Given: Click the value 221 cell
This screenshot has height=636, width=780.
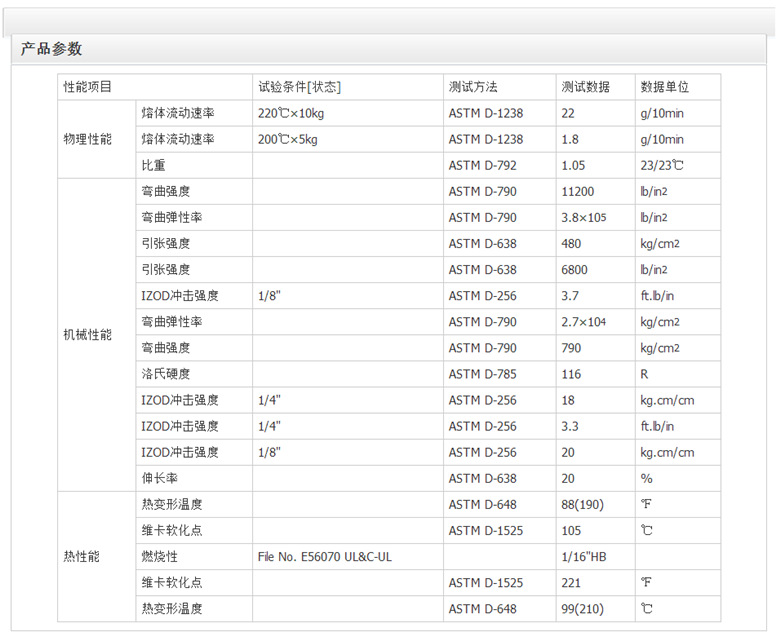Looking at the screenshot, I should click(x=595, y=583).
